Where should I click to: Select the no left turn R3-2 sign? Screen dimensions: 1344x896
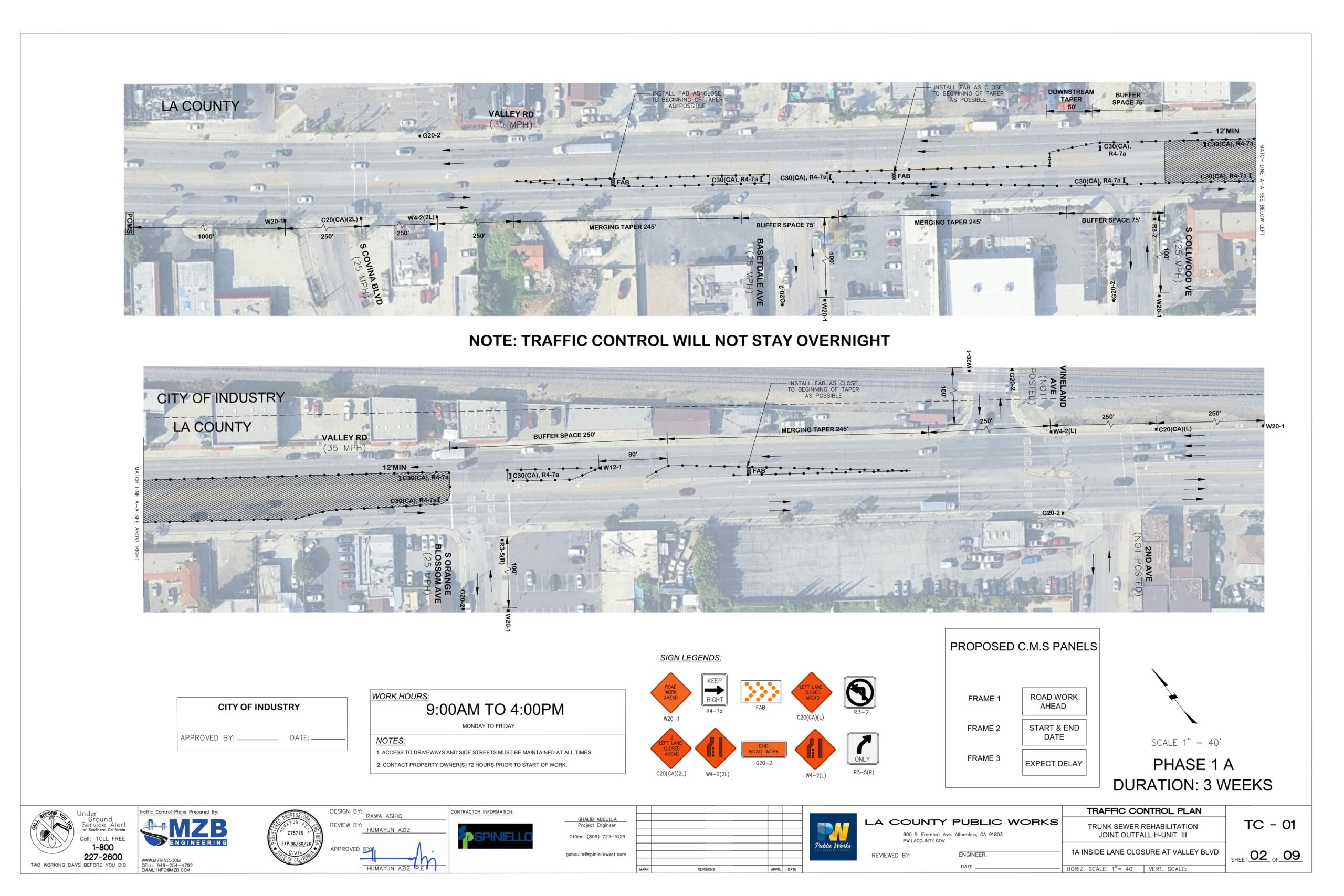pos(859,692)
